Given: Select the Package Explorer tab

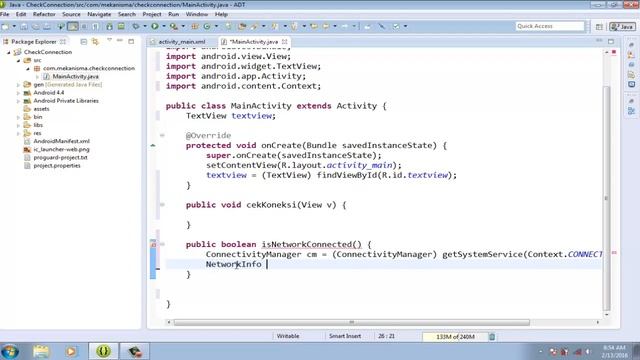Looking at the screenshot, I should pyautogui.click(x=33, y=42).
